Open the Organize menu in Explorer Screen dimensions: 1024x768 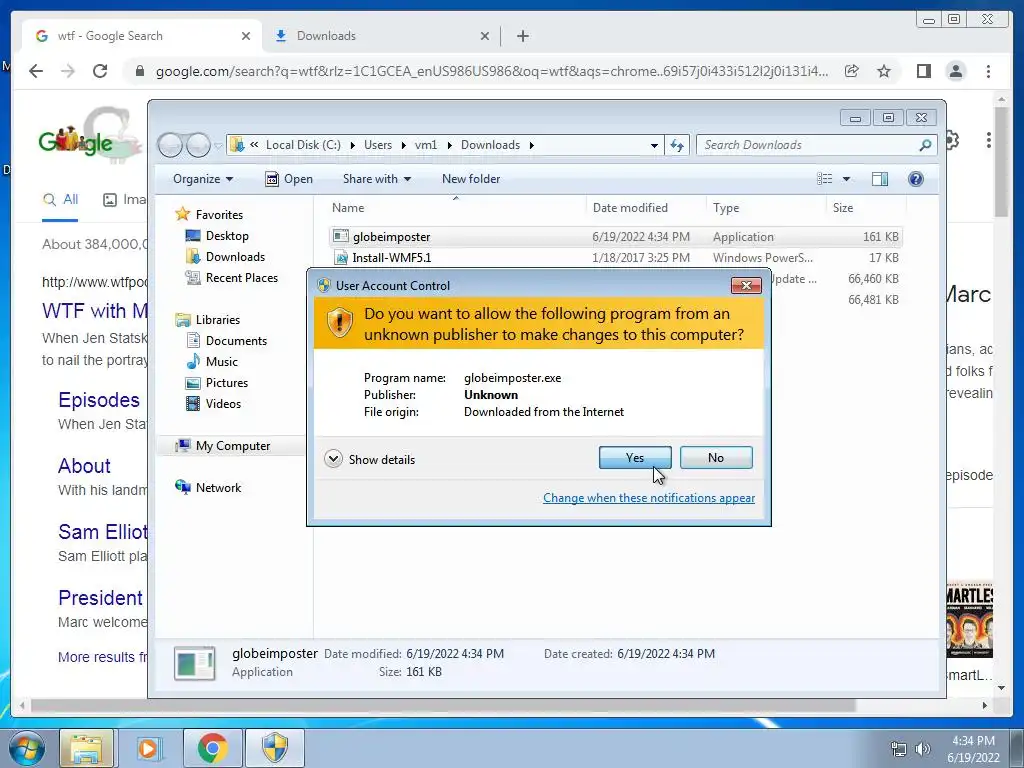point(202,179)
